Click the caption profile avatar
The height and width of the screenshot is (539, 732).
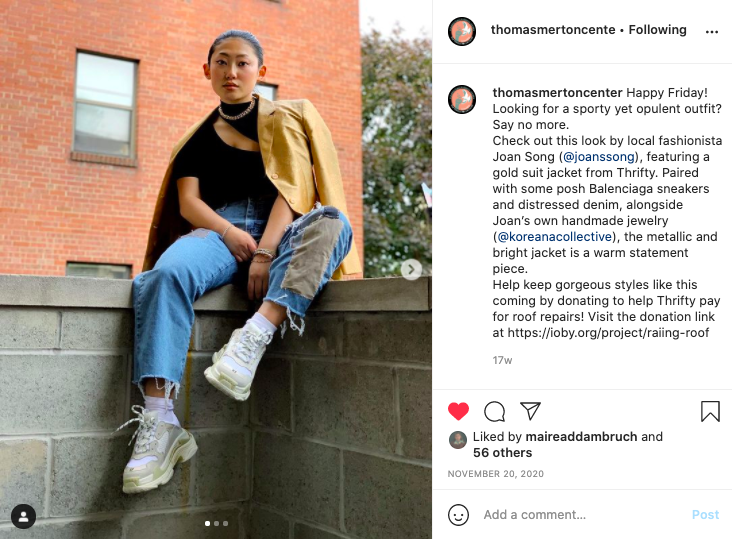[x=462, y=99]
